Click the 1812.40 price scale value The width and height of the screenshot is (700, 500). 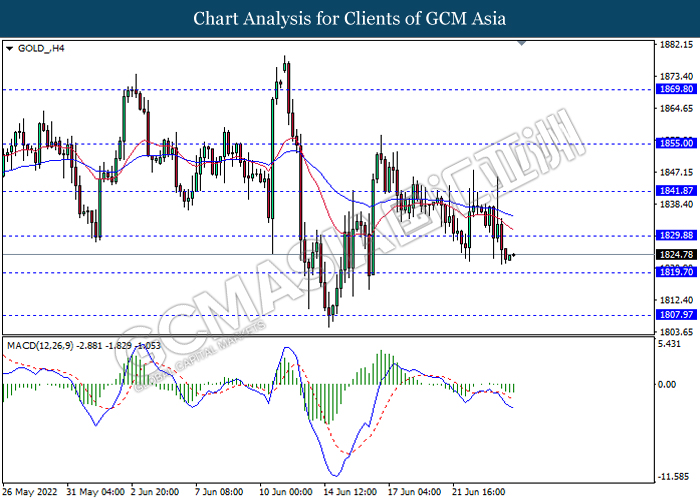676,300
